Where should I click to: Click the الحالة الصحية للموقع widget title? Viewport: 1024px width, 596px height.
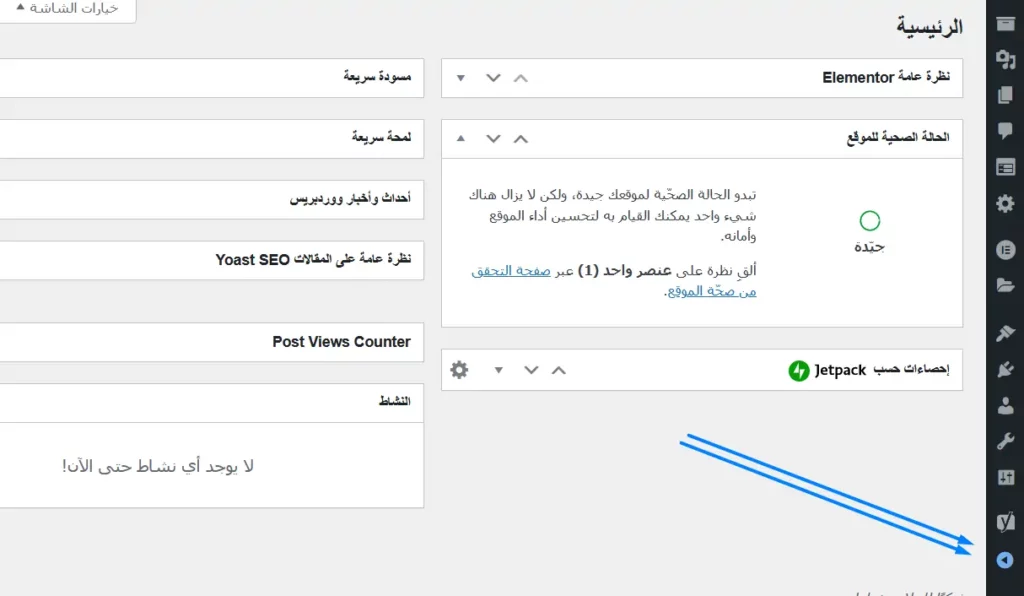click(x=898, y=137)
